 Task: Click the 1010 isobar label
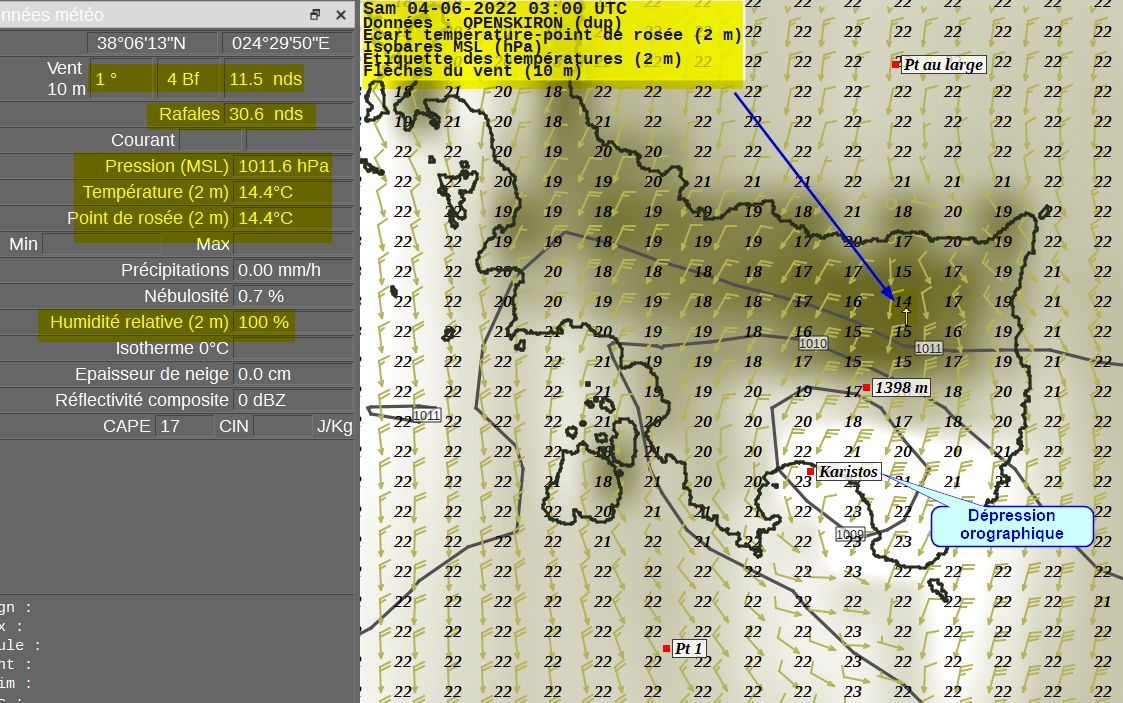(813, 343)
